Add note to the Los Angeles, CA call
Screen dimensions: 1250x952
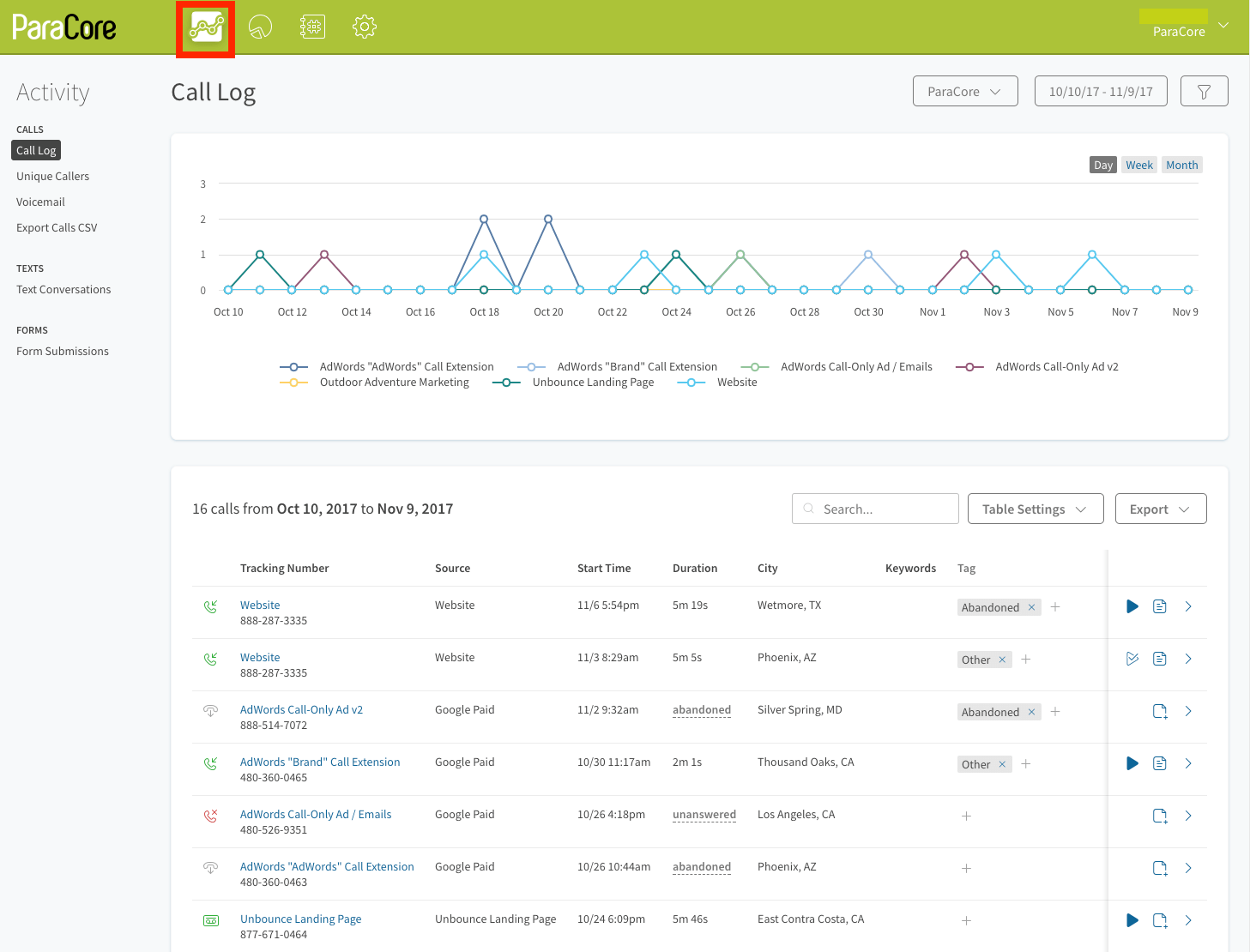pyautogui.click(x=1160, y=816)
